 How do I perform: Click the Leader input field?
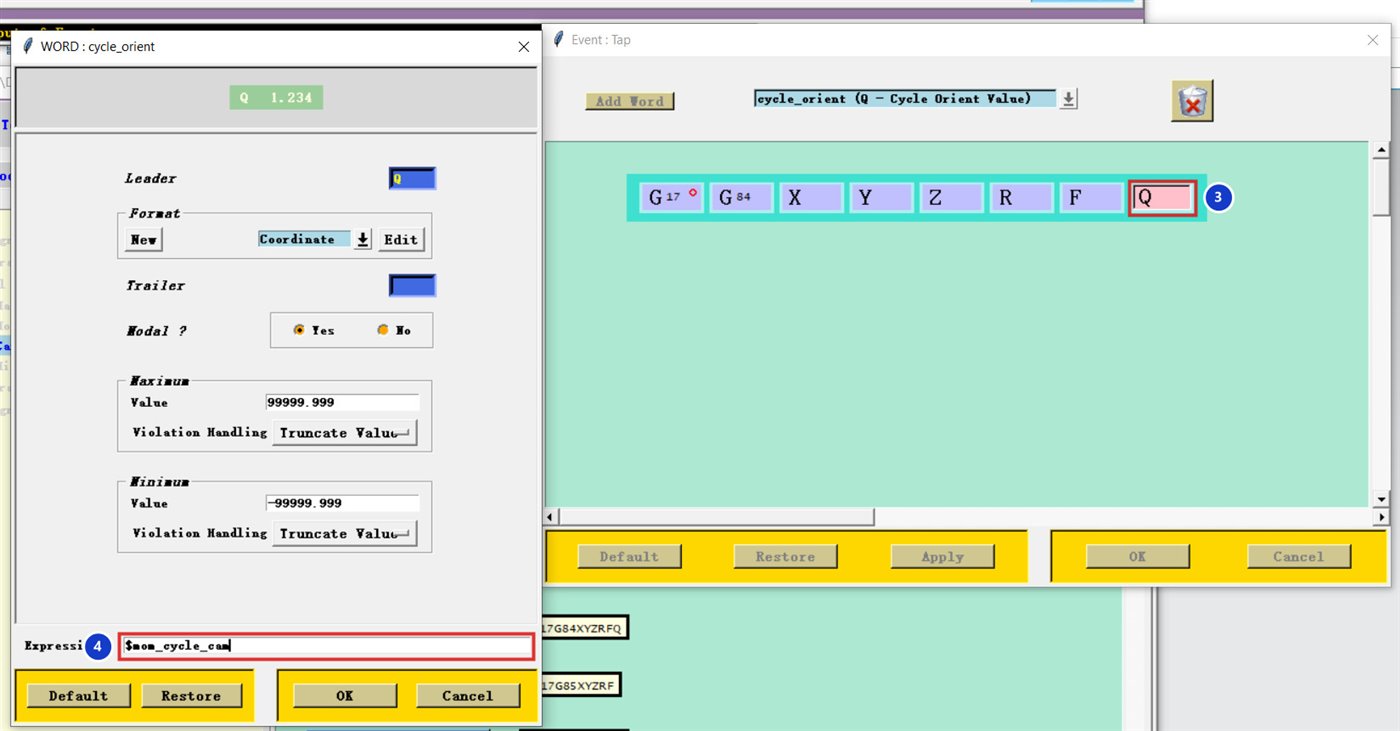pos(412,179)
